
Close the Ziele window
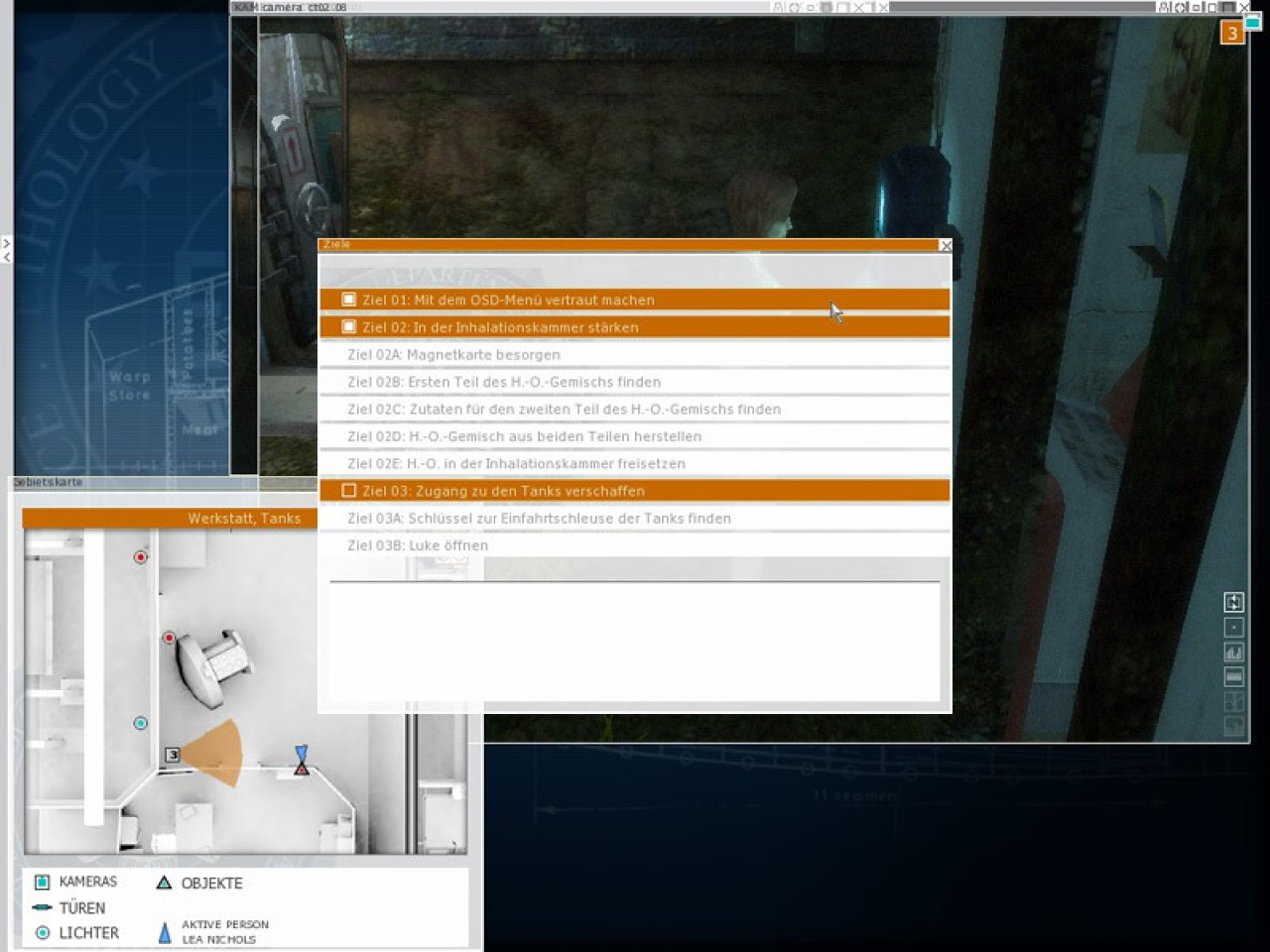tap(946, 245)
